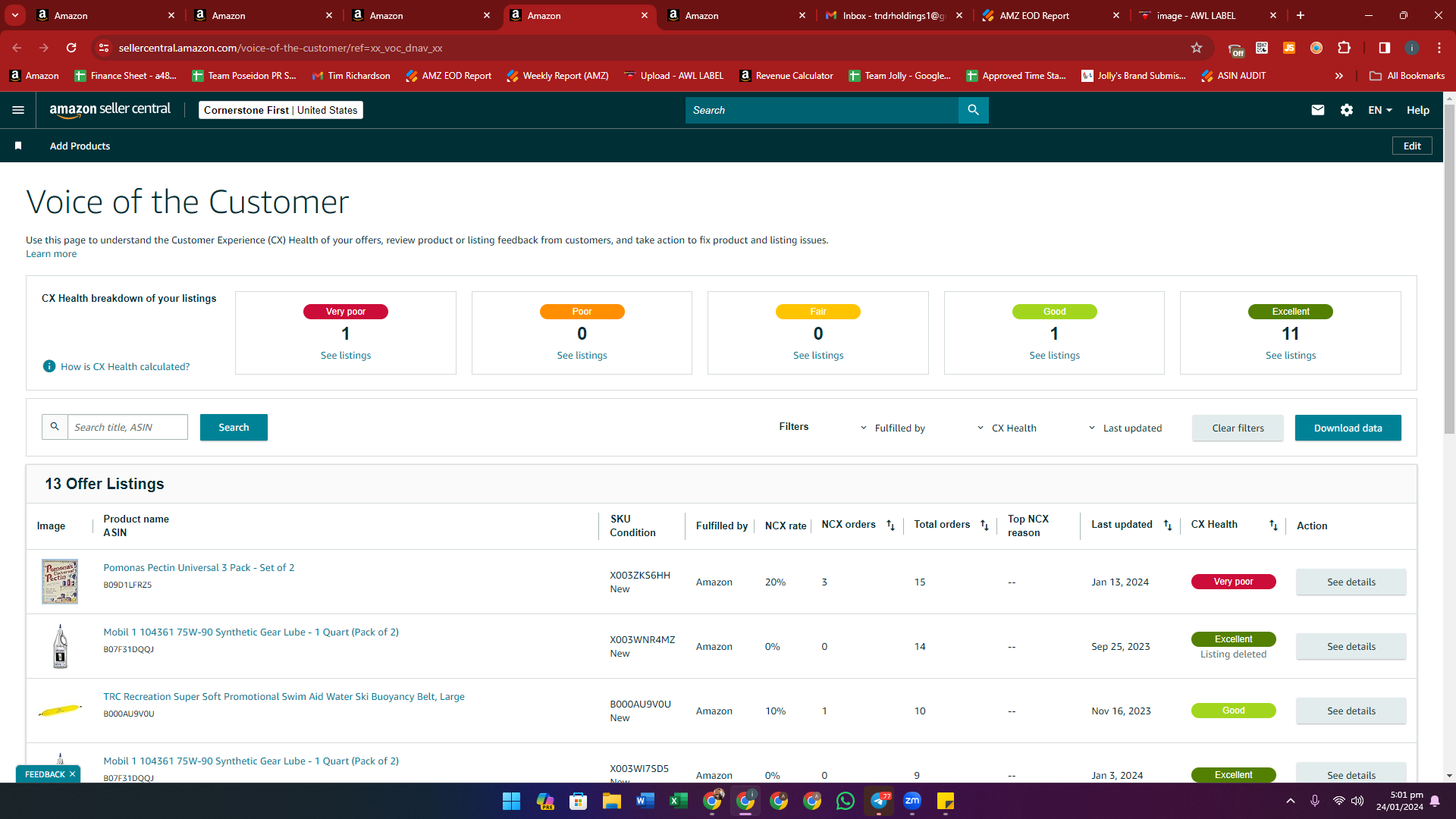Screen dimensions: 1456x819
Task: Open the Learn more link
Action: point(51,254)
